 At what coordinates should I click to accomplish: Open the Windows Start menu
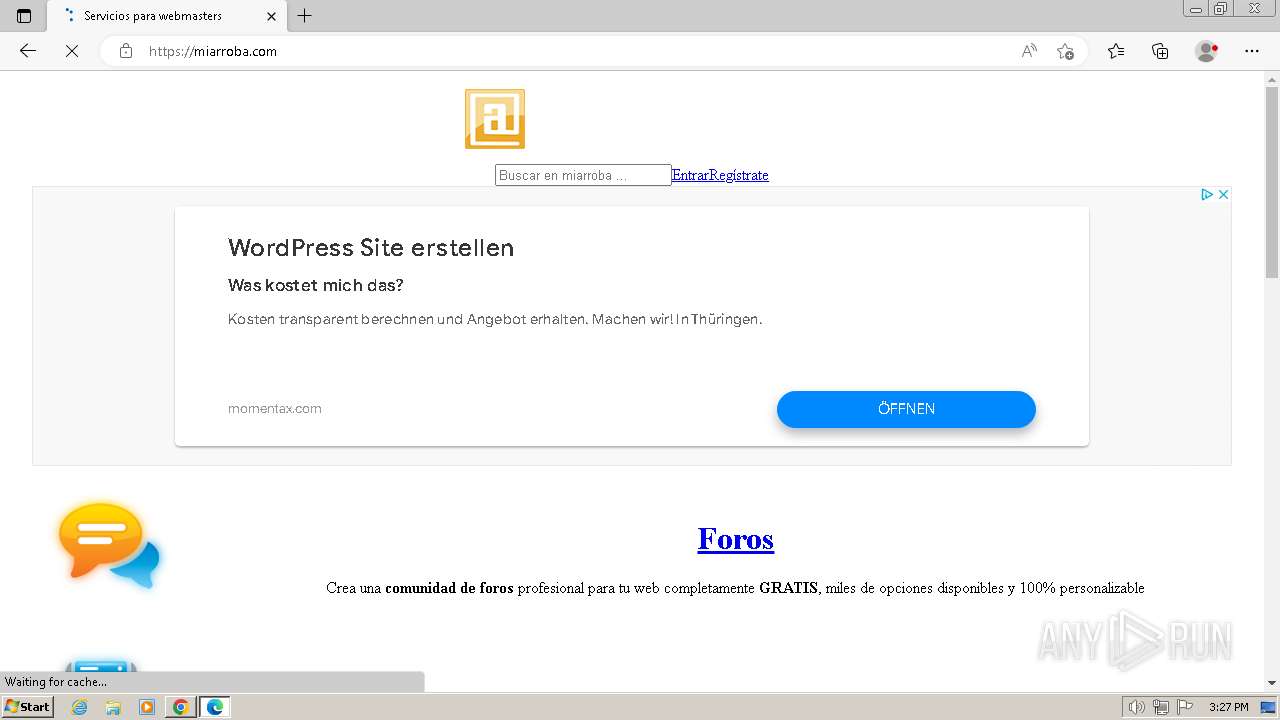tap(27, 707)
